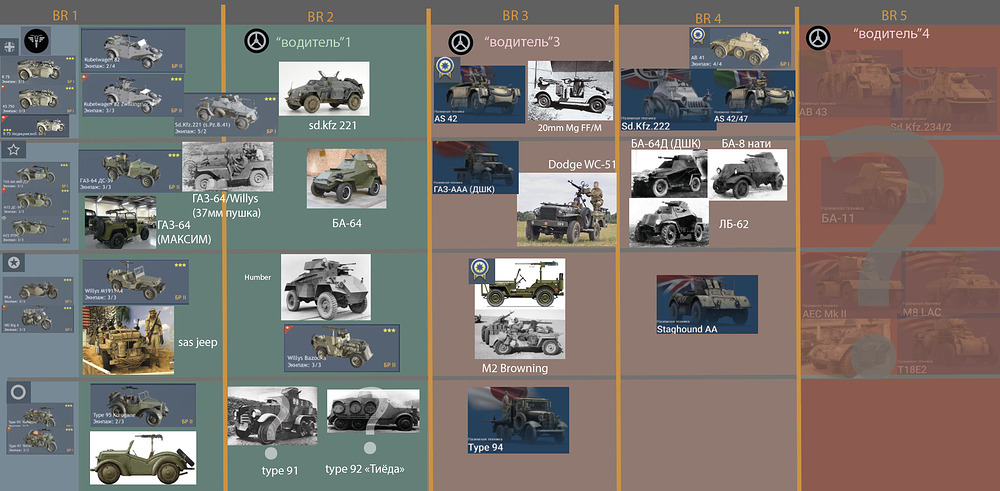Select the Soviet star faction icon

pos(13,150)
